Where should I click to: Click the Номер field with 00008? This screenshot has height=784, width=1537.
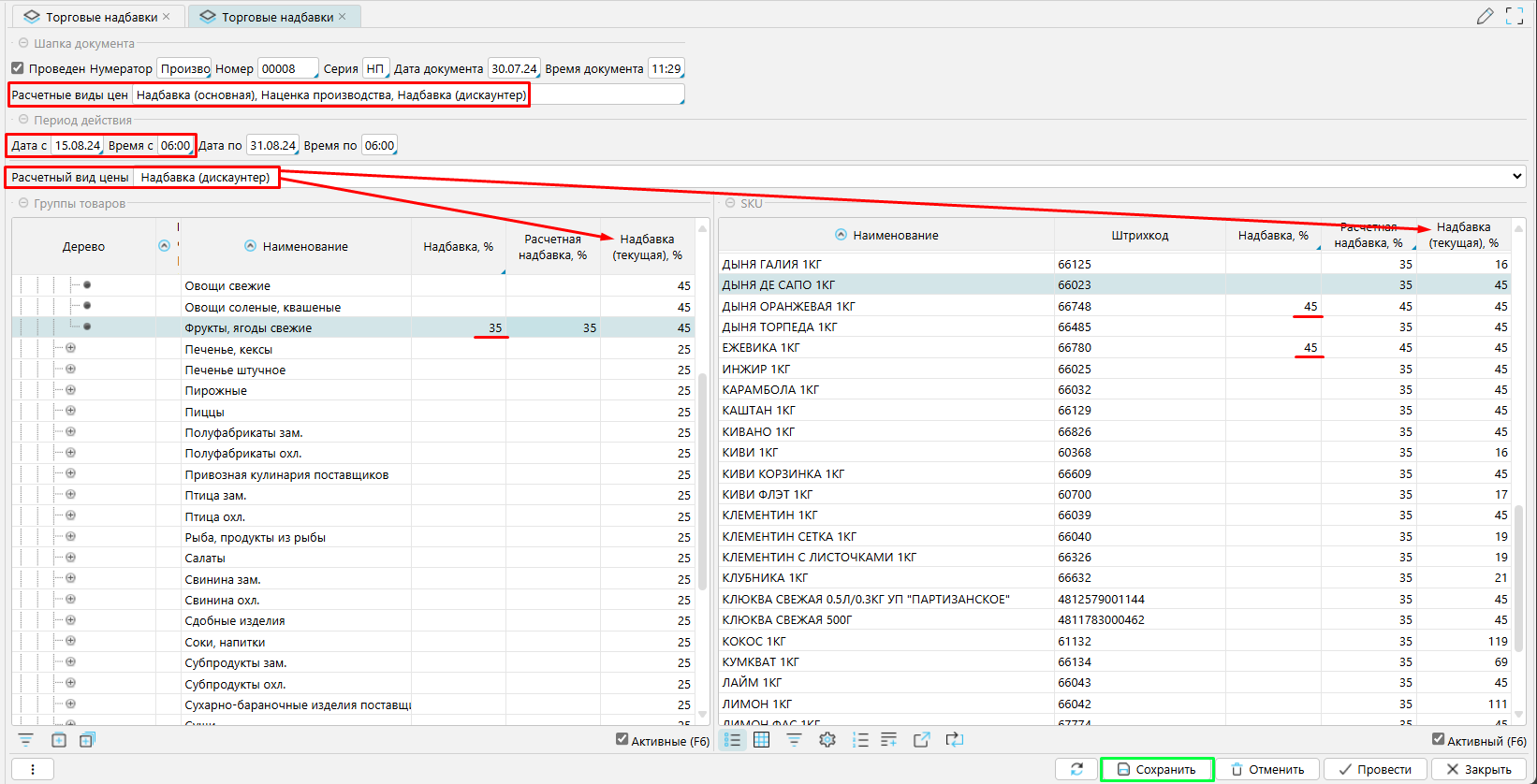pos(286,68)
